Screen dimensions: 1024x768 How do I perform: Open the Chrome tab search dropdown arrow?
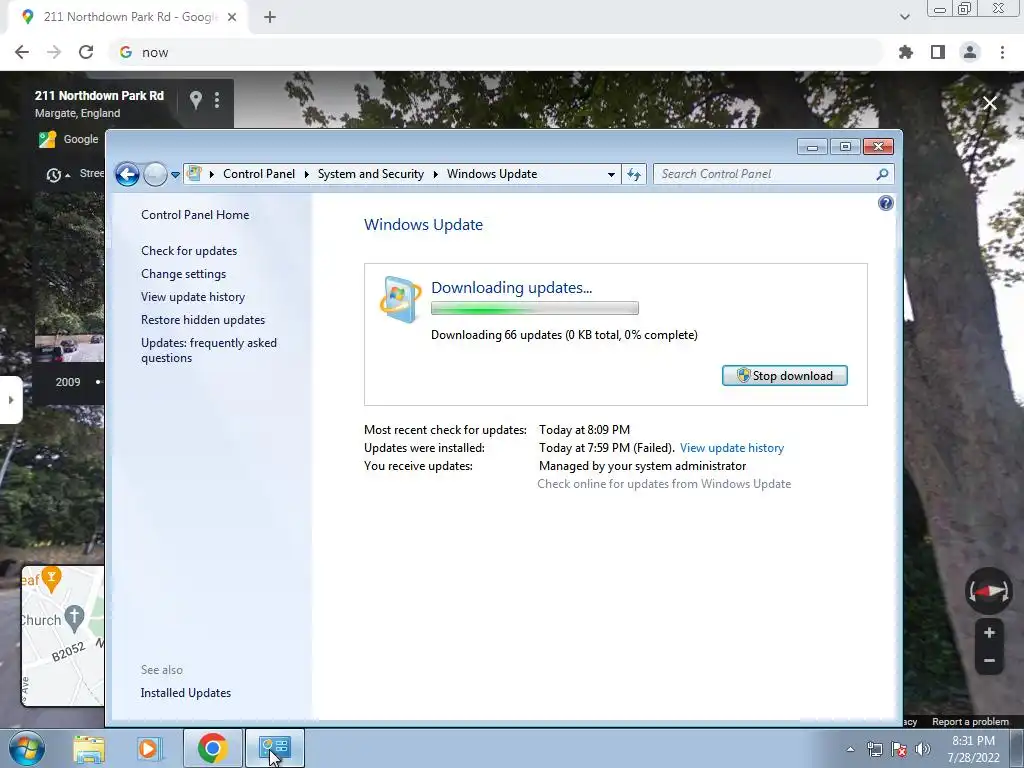point(904,17)
